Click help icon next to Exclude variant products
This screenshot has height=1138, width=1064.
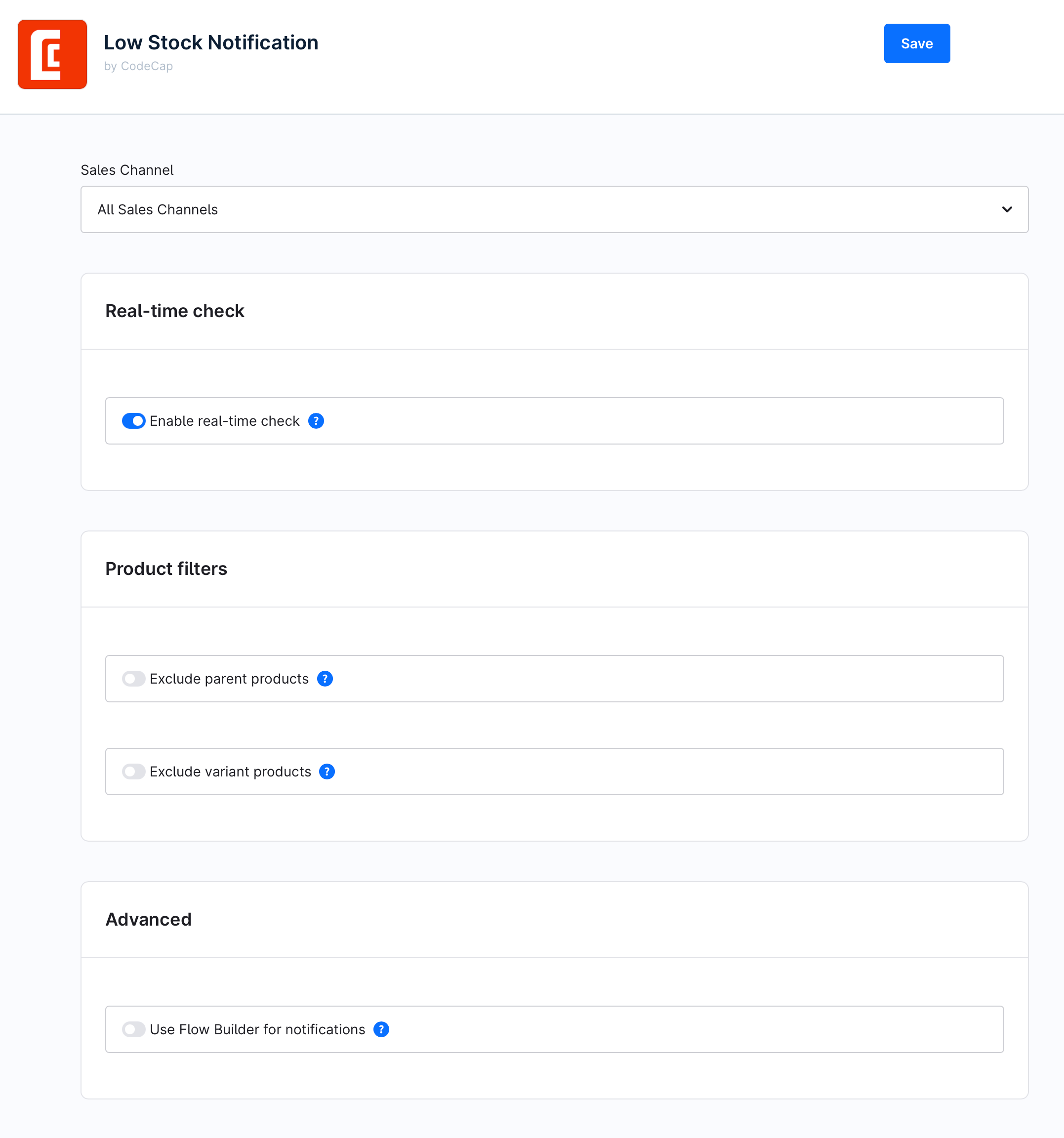pyautogui.click(x=327, y=772)
